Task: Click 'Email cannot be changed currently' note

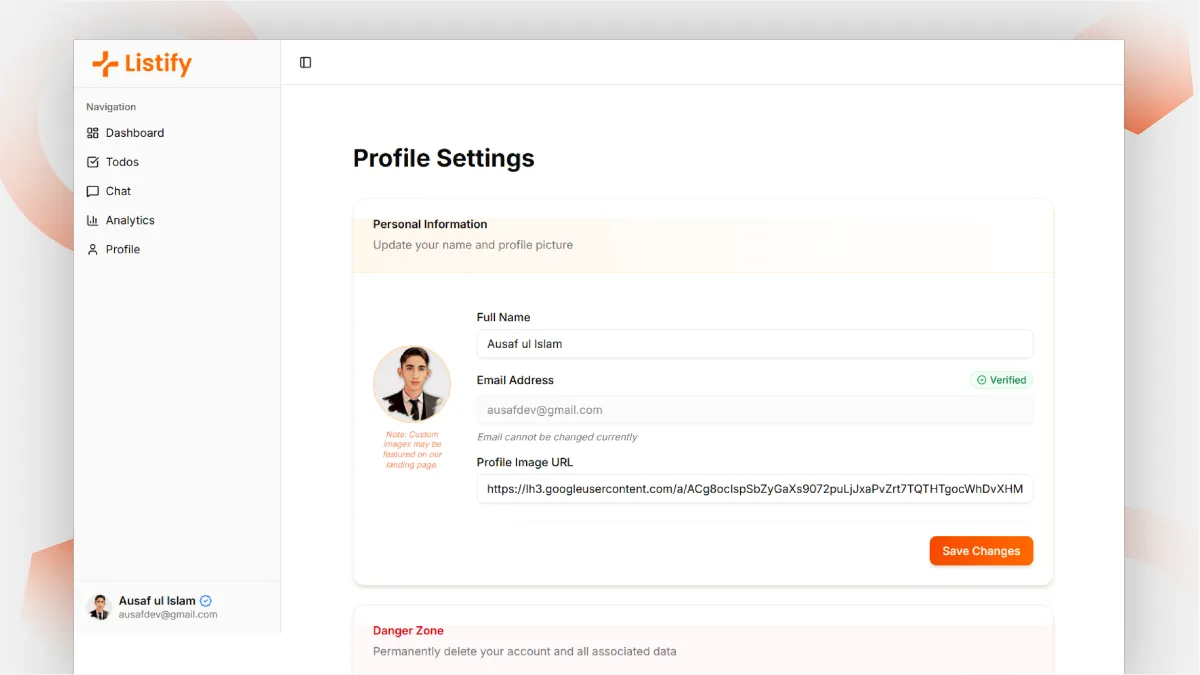Action: point(557,437)
